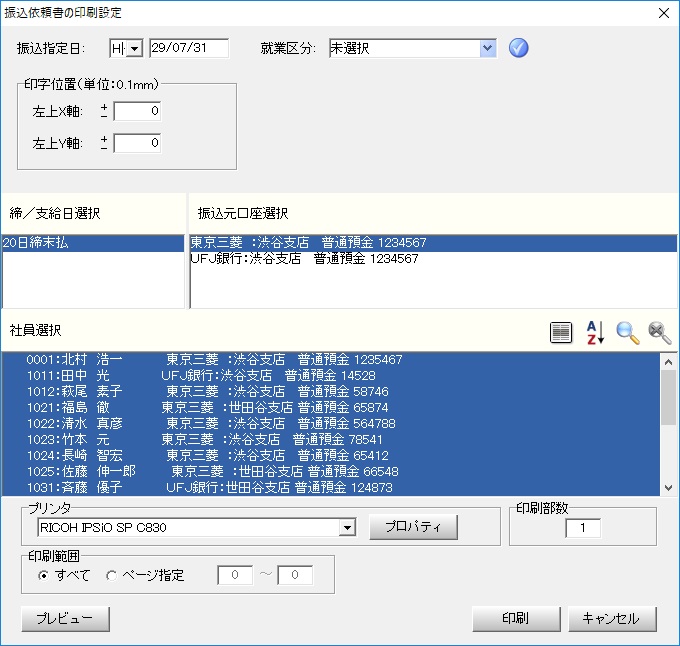Select UFJ銀行:渋谷支店 普通預金 1234567 account
680x646 pixels.
point(433,259)
